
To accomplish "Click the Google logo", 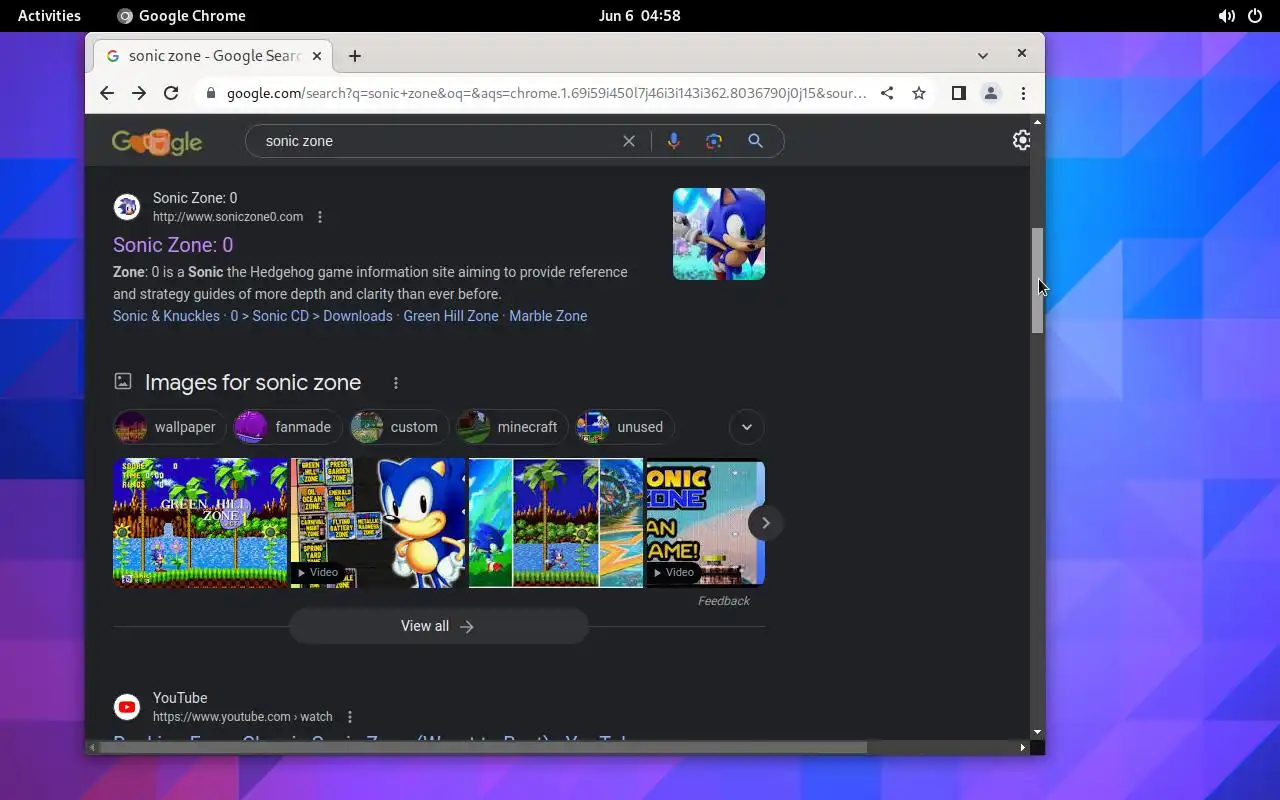I will click(157, 142).
